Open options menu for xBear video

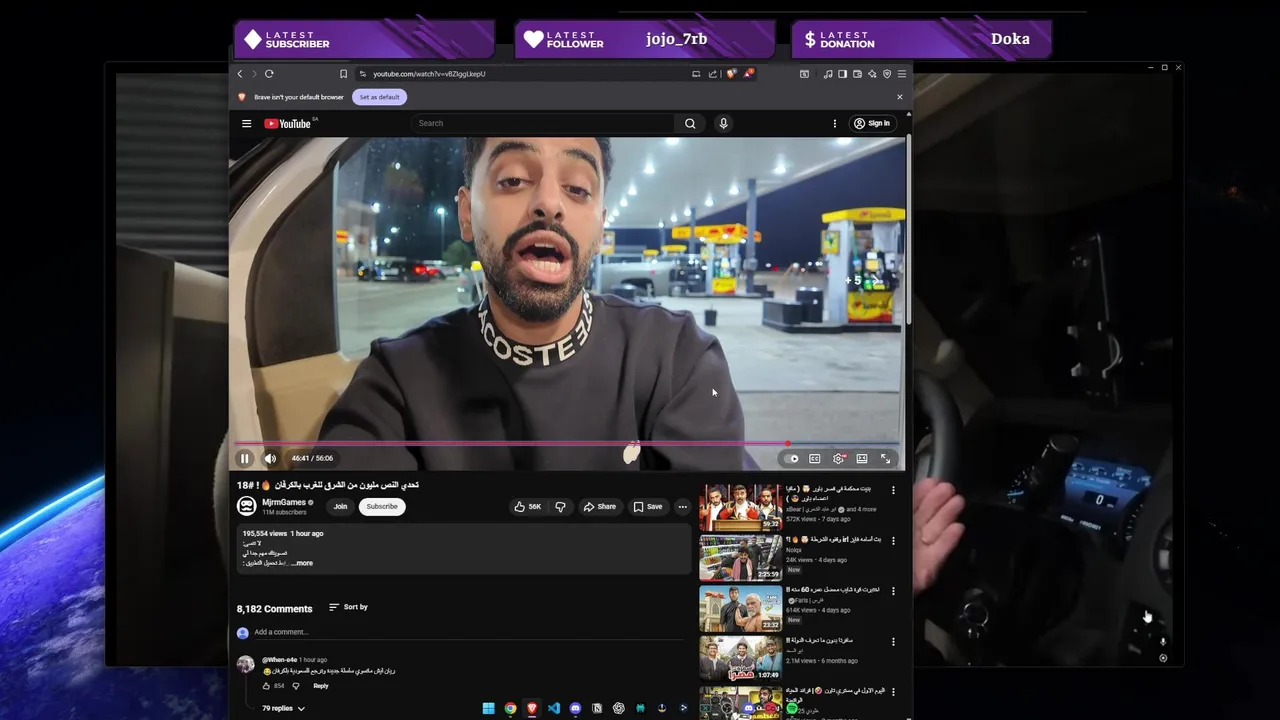pos(893,490)
